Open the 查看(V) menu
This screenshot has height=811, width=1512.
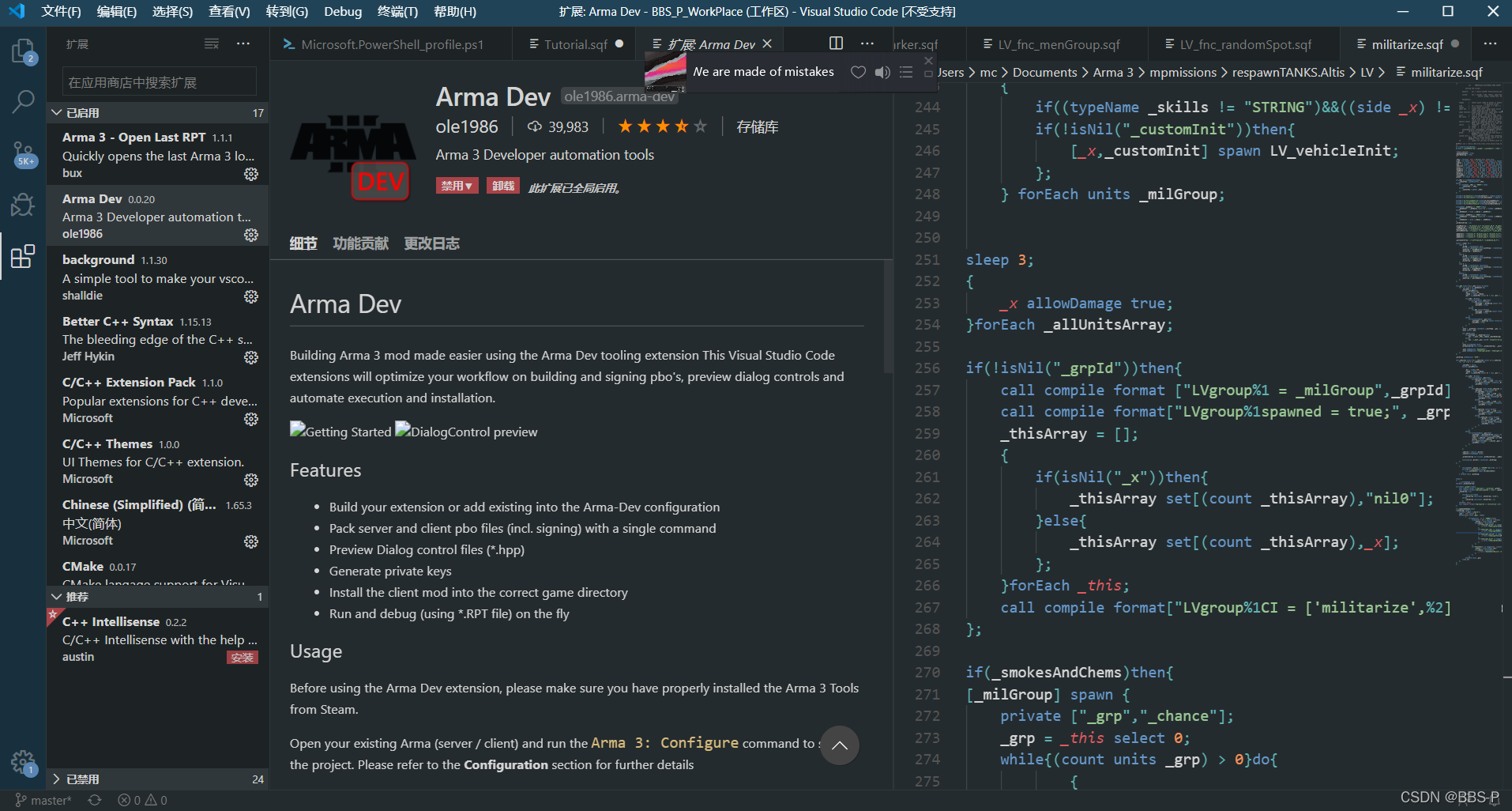click(x=229, y=11)
